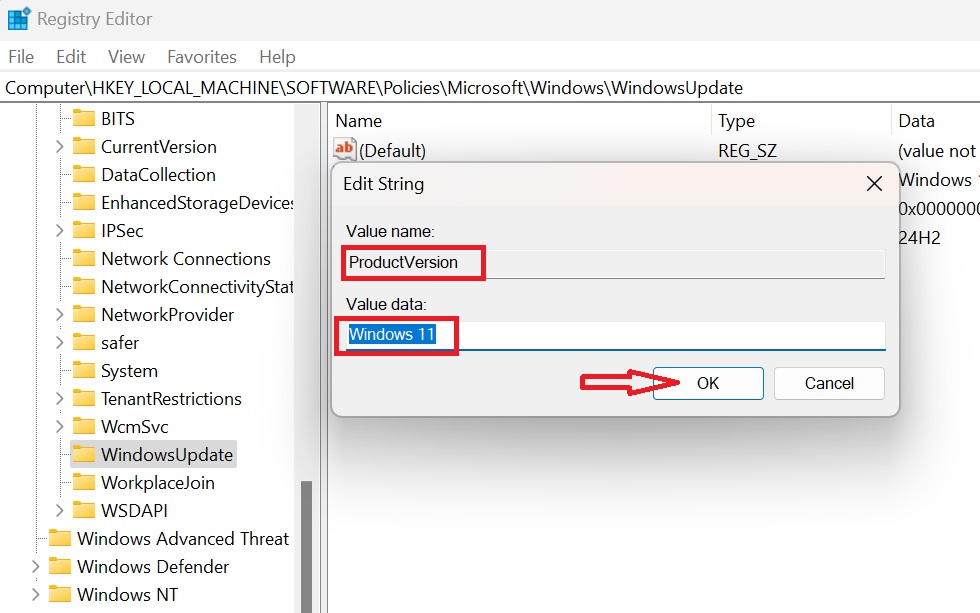Click the TenantRestrictions folder icon

[84, 398]
